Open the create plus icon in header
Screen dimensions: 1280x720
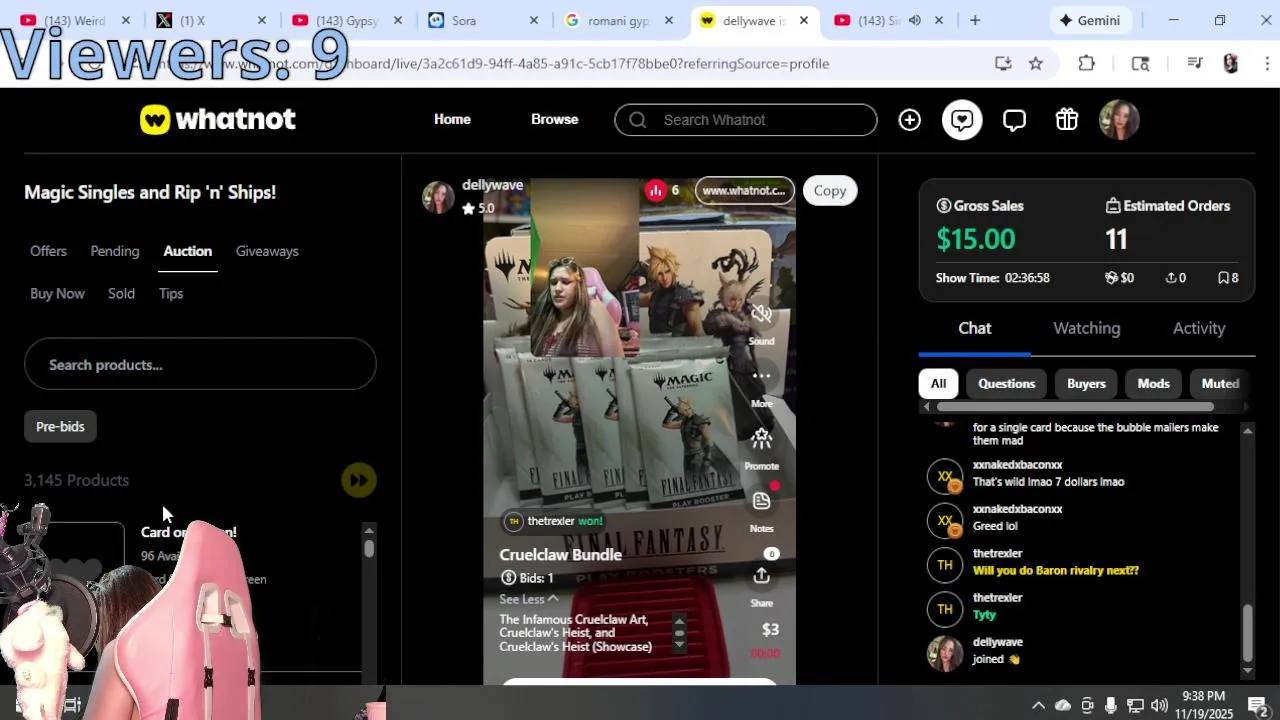point(909,120)
